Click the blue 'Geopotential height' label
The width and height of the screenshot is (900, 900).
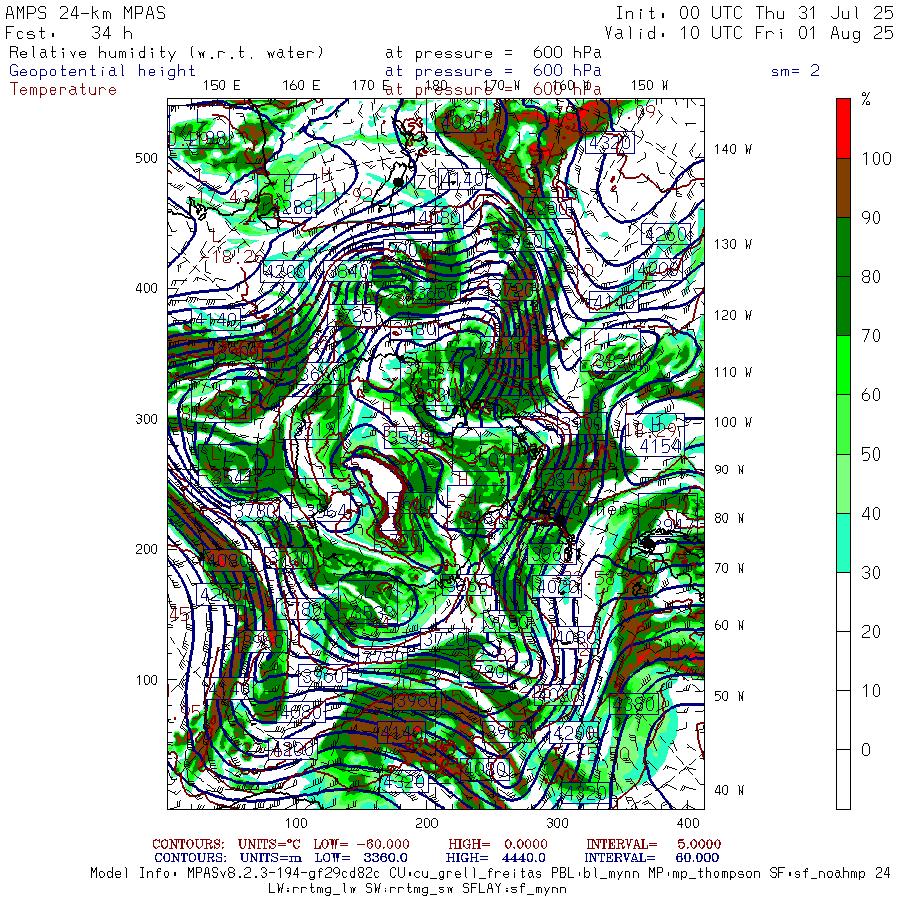tap(102, 71)
